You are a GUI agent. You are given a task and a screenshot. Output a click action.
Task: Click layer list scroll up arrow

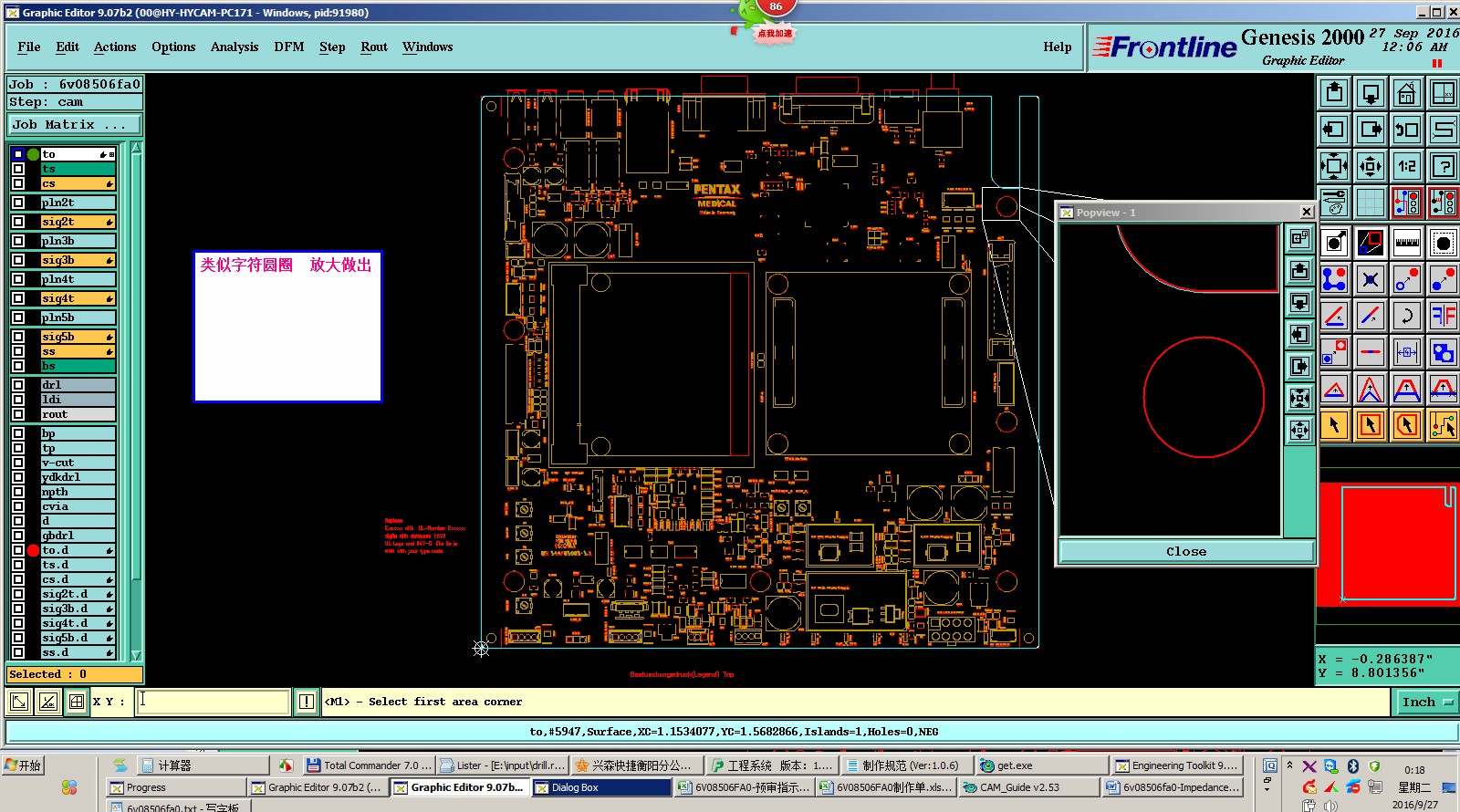[x=136, y=147]
